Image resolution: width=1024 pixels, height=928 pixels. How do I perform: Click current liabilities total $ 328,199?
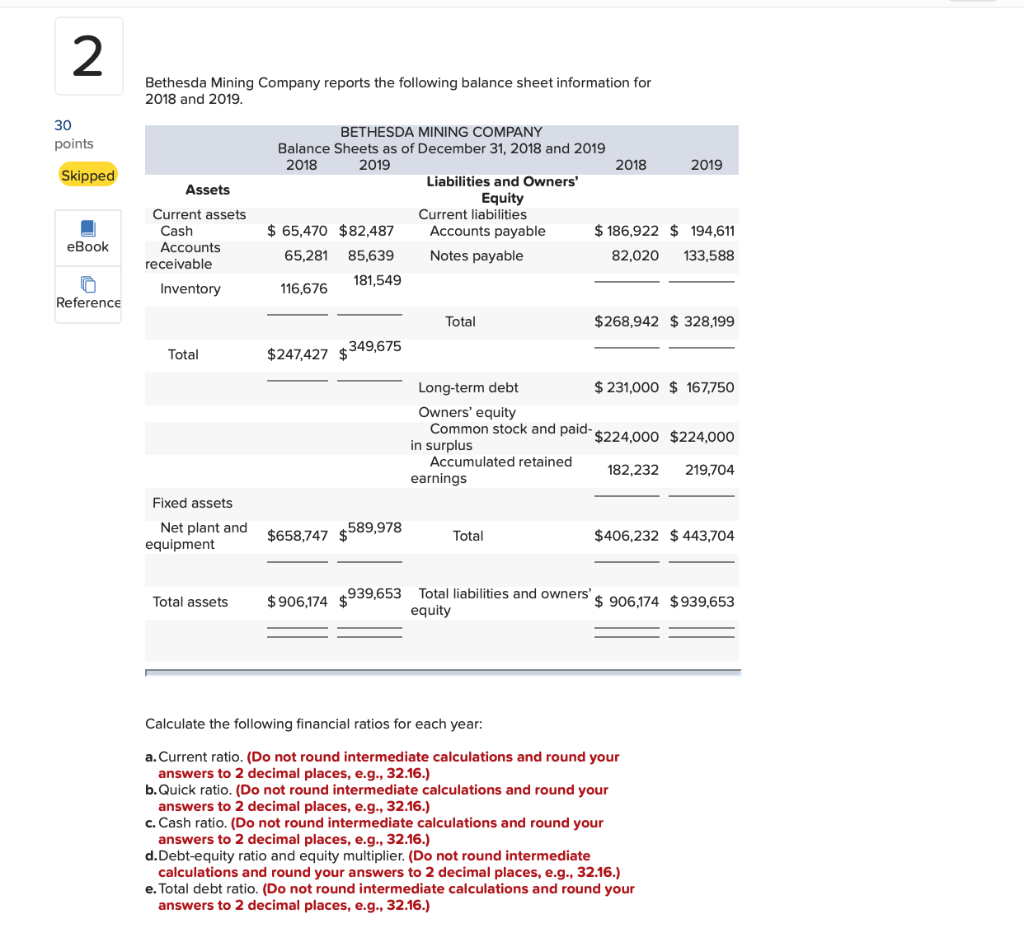[x=702, y=322]
